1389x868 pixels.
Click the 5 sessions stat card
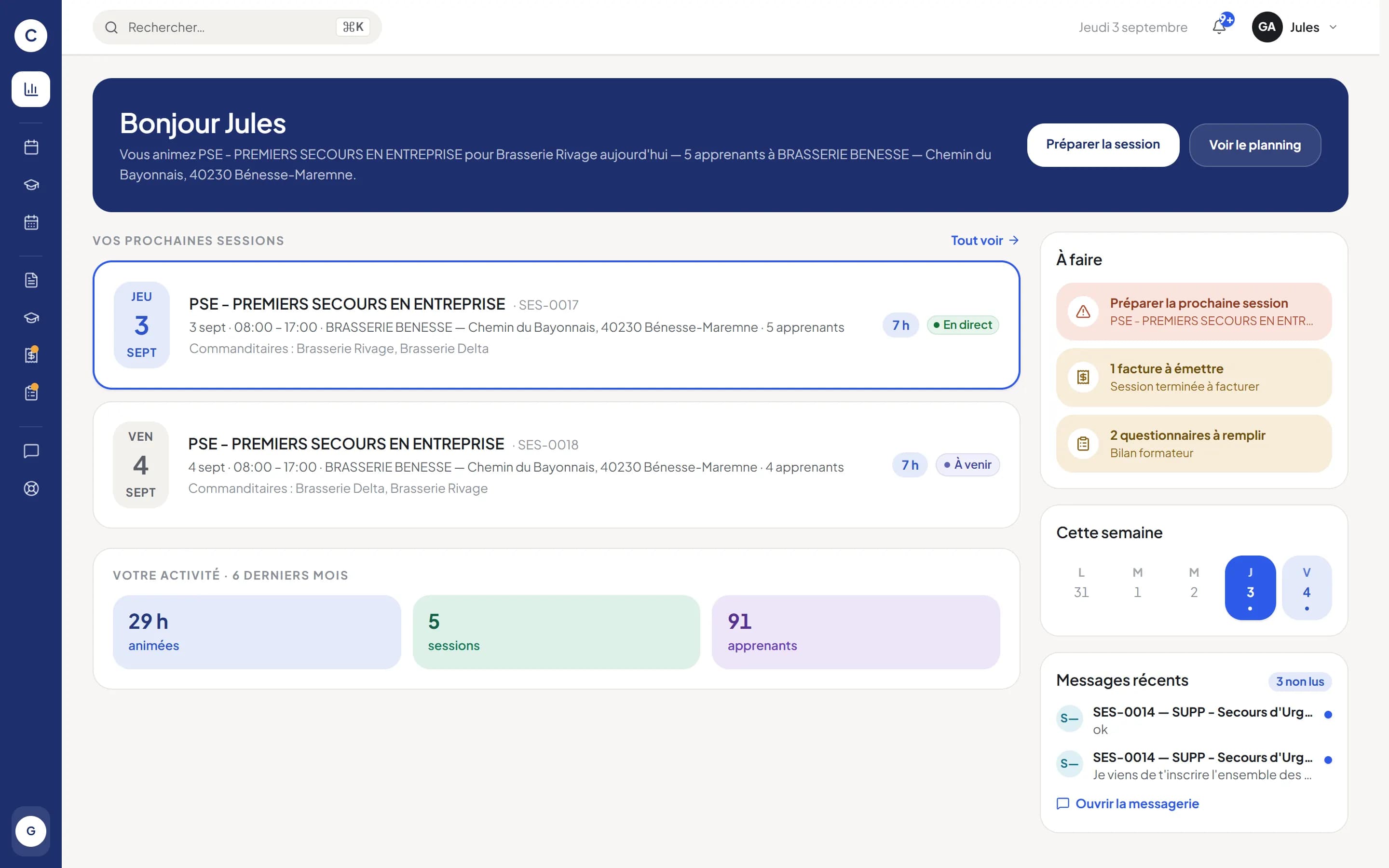pos(556,632)
